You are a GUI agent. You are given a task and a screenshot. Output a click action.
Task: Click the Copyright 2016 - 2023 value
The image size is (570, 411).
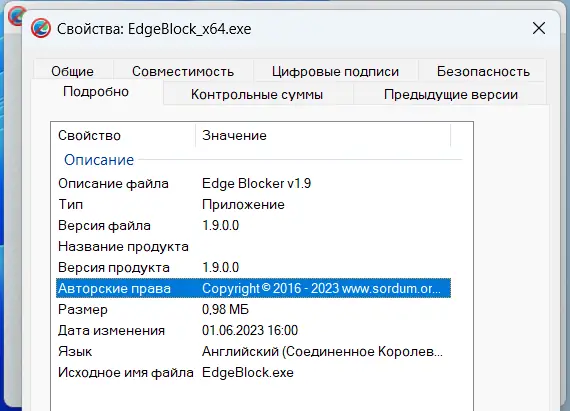point(321,289)
